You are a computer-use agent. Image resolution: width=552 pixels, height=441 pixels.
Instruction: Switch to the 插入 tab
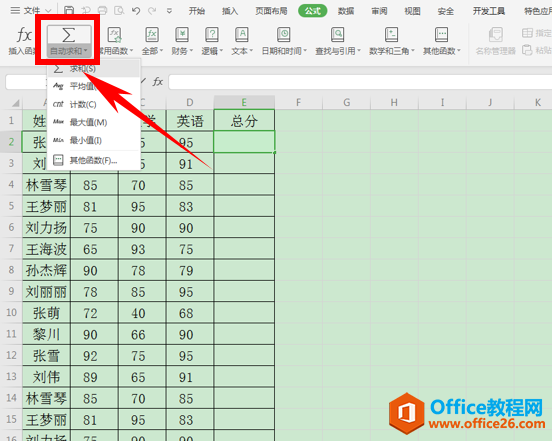tap(230, 11)
